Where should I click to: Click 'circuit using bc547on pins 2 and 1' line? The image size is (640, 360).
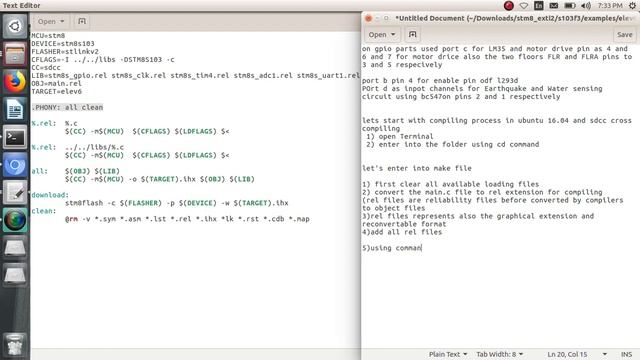click(x=461, y=96)
